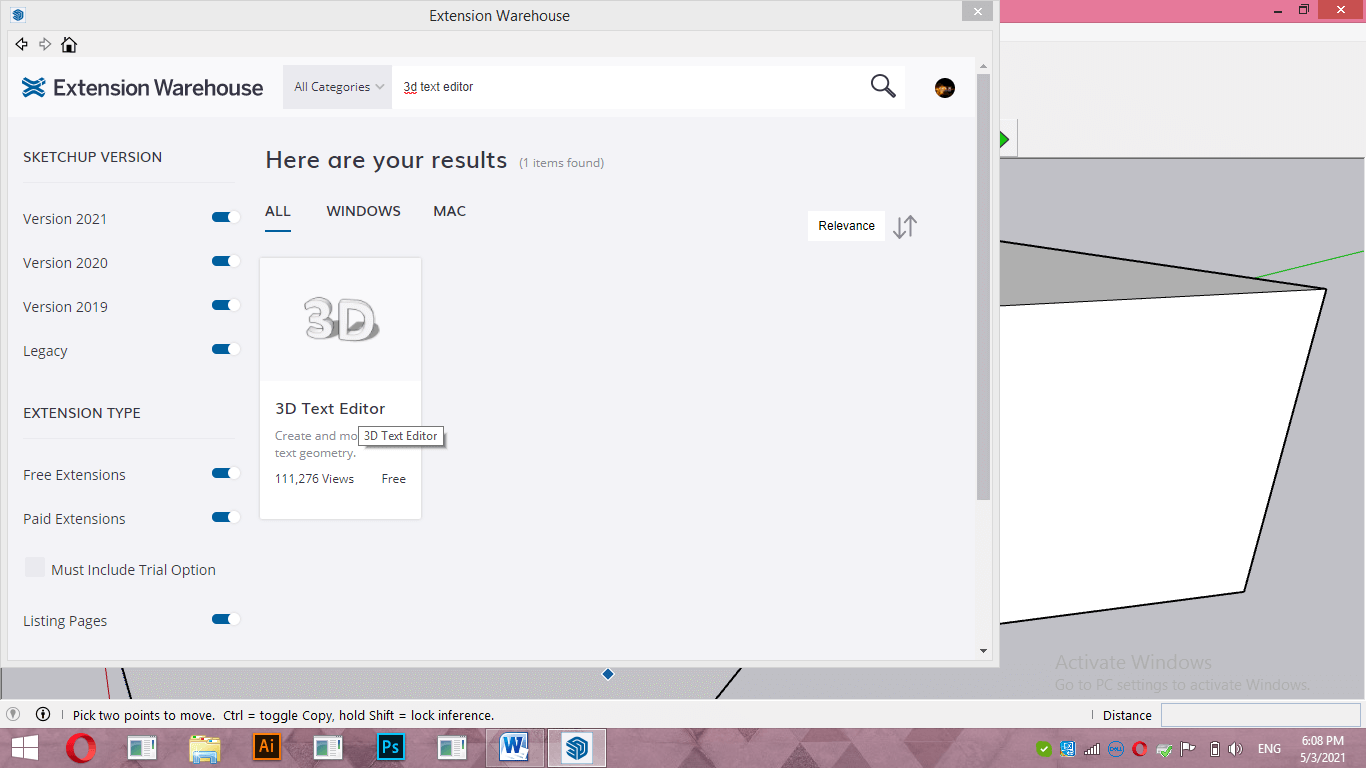Screen dimensions: 1366x768
Task: Click the scrollbar up arrow in Extension Warehouse
Action: point(983,66)
